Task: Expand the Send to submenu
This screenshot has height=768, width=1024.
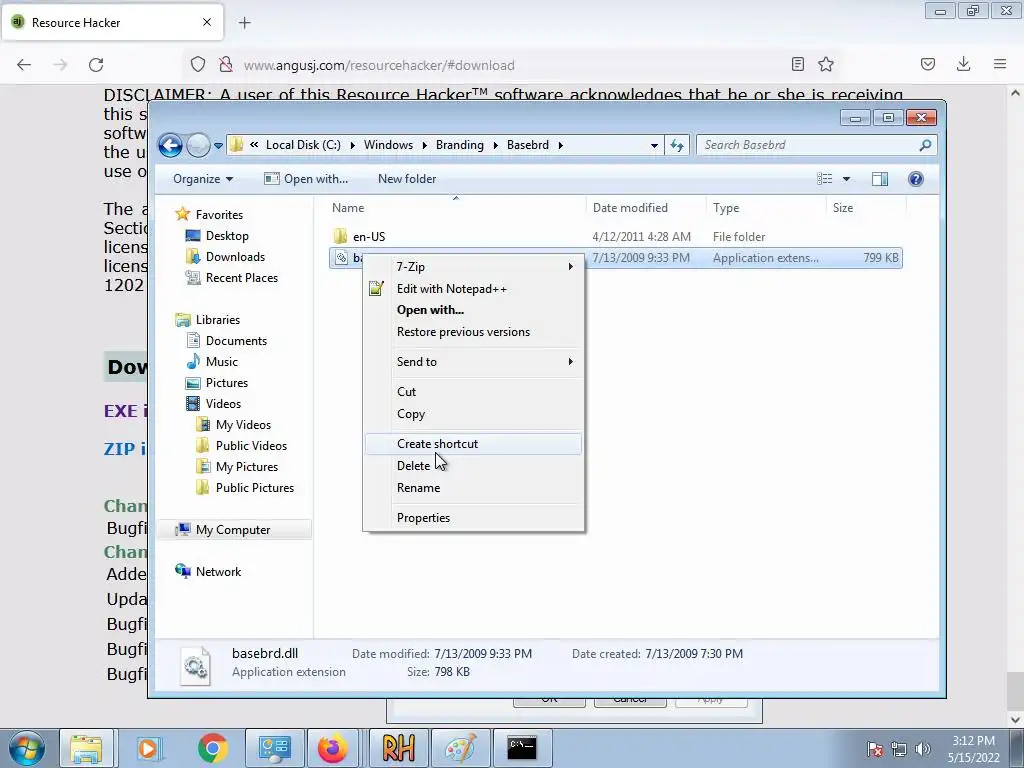Action: tap(473, 362)
